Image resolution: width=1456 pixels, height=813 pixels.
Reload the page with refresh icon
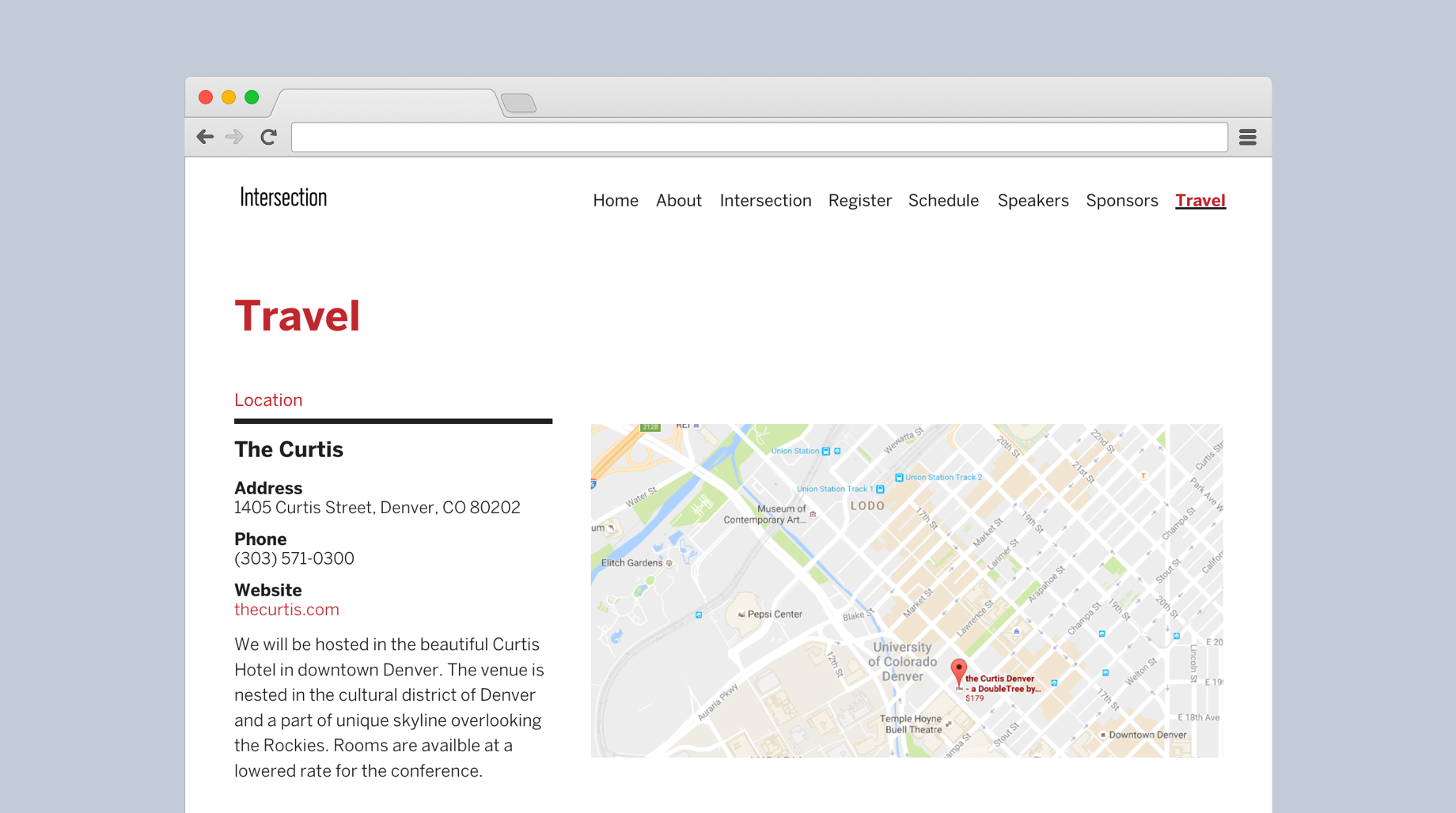point(269,137)
